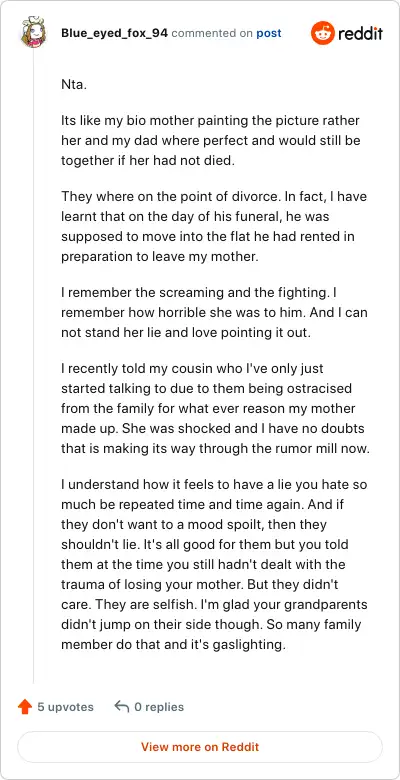
Task: Click the "Nta." opening line
Action: tap(74, 84)
